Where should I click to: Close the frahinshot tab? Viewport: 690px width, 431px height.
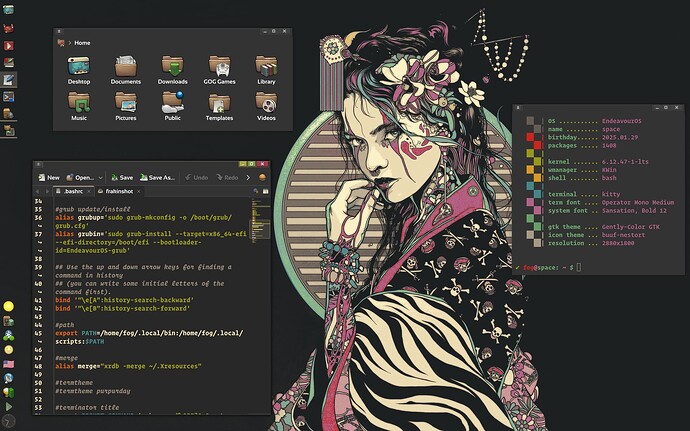click(x=139, y=191)
